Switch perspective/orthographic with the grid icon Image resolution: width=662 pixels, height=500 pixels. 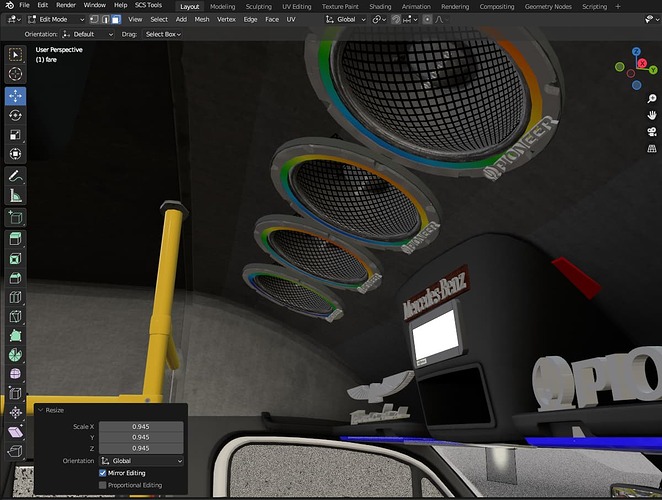(x=652, y=148)
